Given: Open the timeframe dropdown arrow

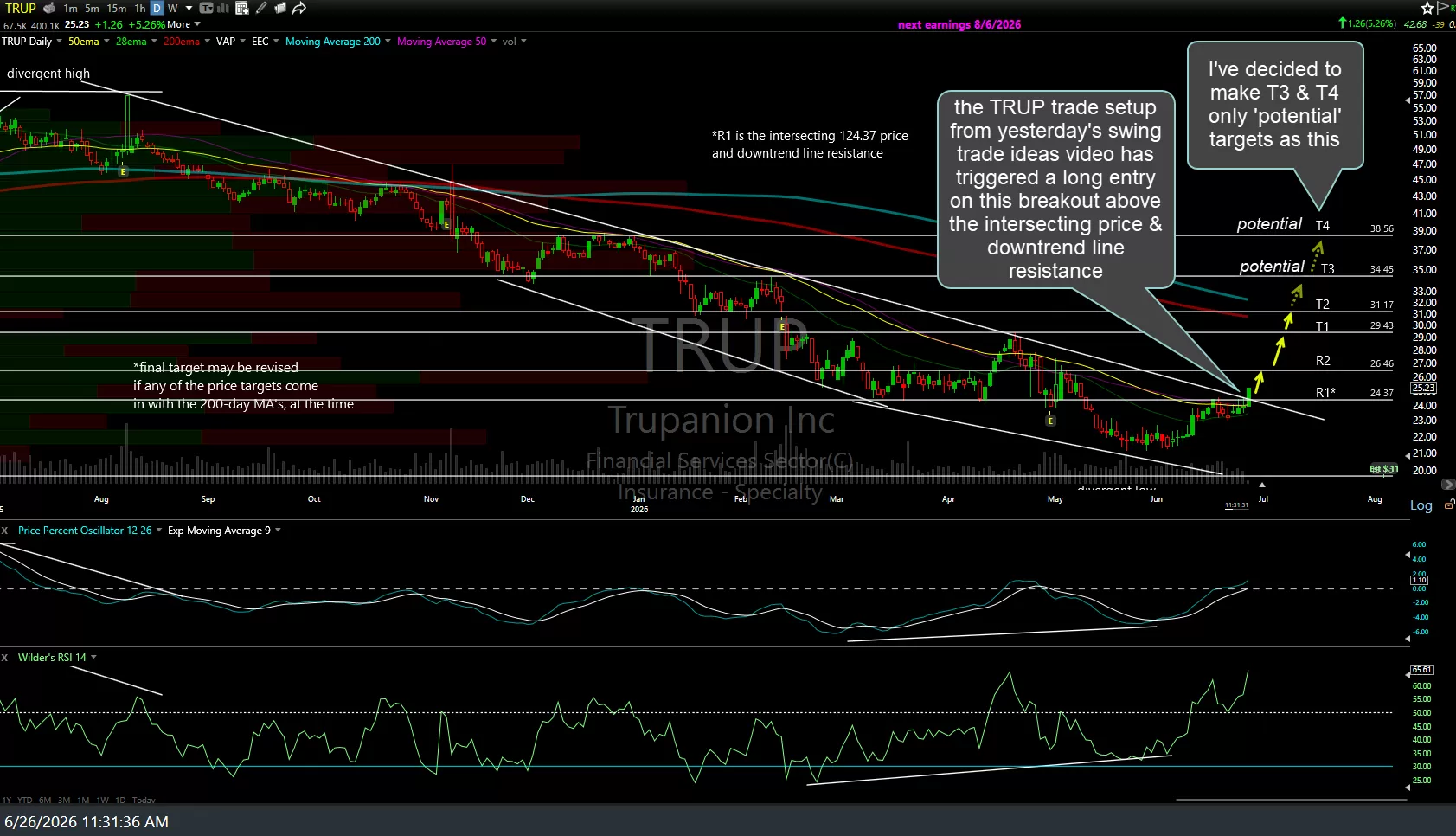Looking at the screenshot, I should point(189,8).
